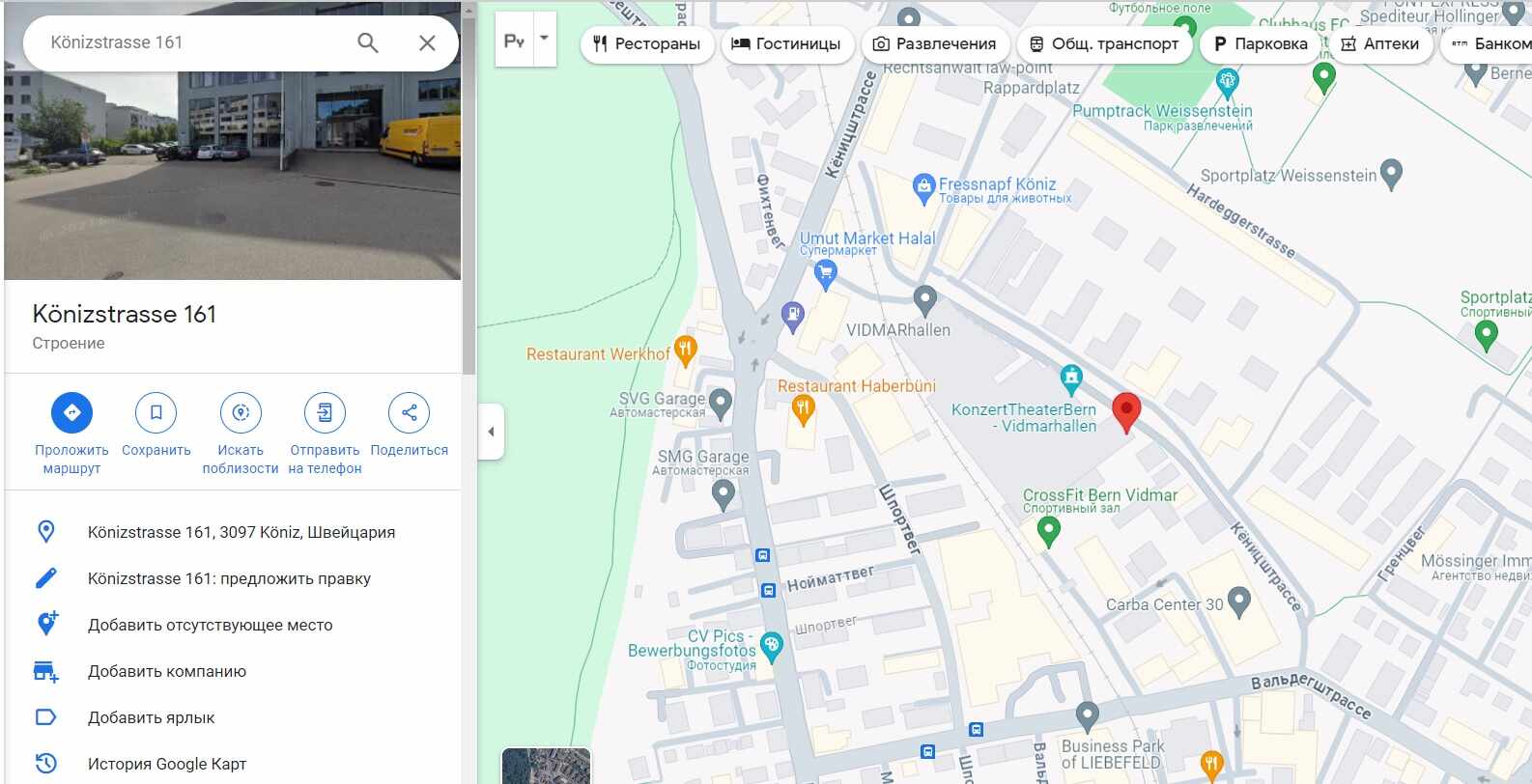The width and height of the screenshot is (1532, 784).
Task: Collapse the side panel with arrow tab
Action: pyautogui.click(x=491, y=432)
